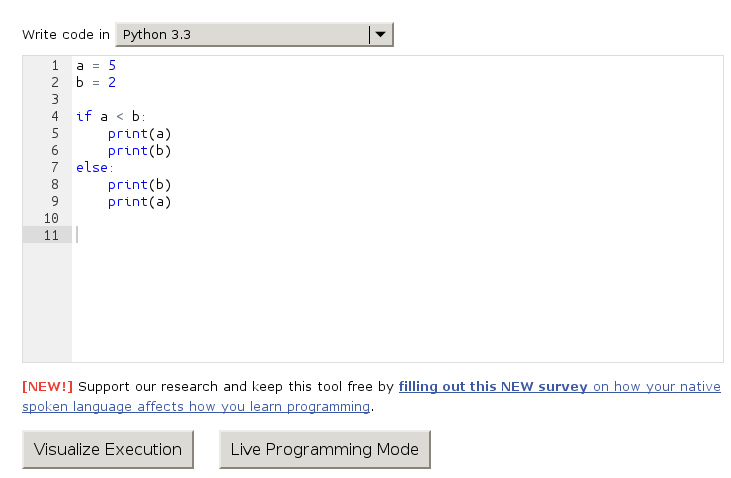
Task: Follow the 'spoken language affects how you learn programming' link text
Action: 196,407
